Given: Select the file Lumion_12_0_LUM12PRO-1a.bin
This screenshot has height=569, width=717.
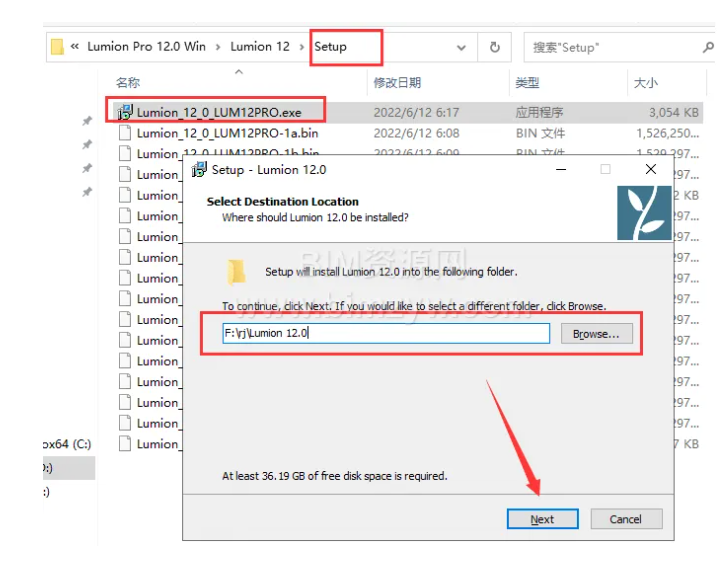Looking at the screenshot, I should point(227,134).
